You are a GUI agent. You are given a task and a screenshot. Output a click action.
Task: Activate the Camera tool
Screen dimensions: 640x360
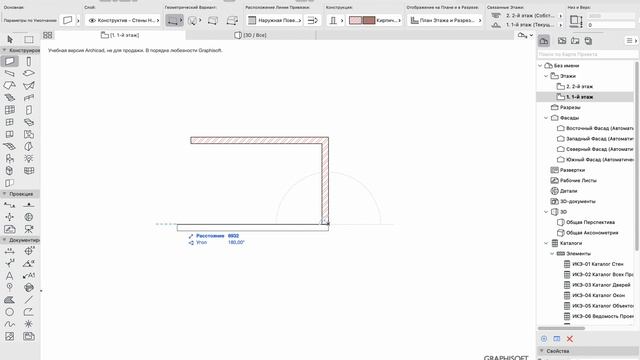29,229
